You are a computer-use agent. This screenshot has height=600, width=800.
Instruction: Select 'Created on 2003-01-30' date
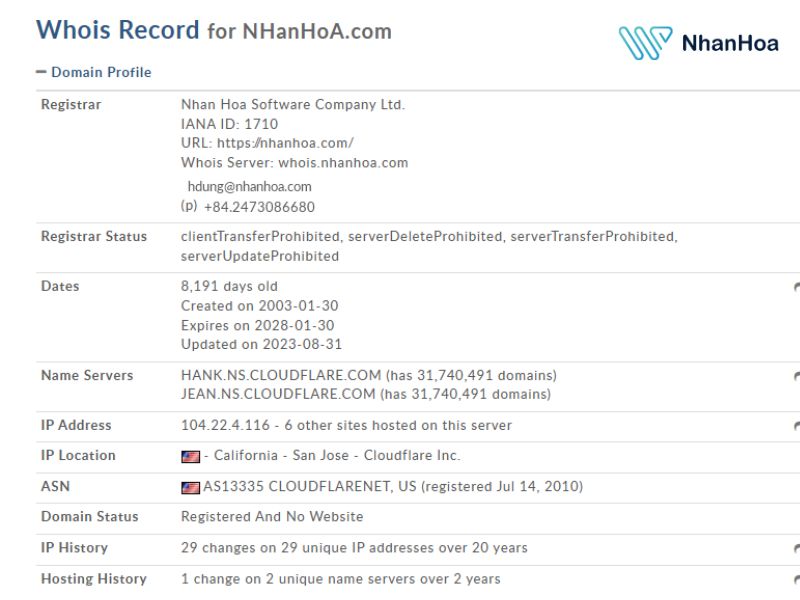pyautogui.click(x=260, y=306)
